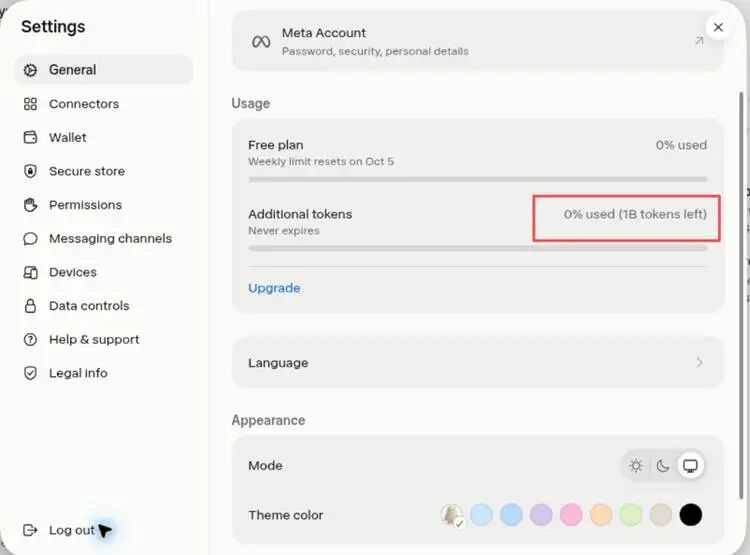
Task: Click the '0% used' Free plan text
Action: [681, 145]
